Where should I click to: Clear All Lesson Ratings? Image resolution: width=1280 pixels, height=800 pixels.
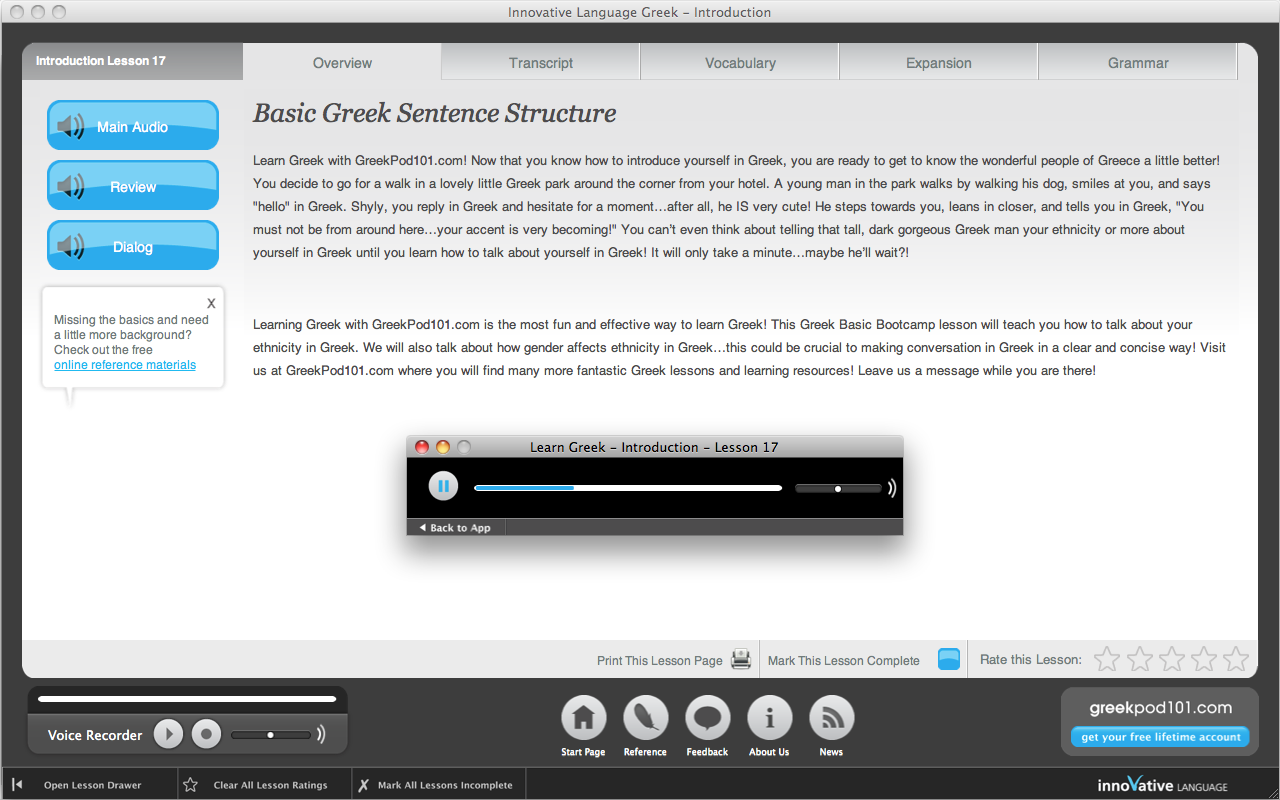pos(265,785)
